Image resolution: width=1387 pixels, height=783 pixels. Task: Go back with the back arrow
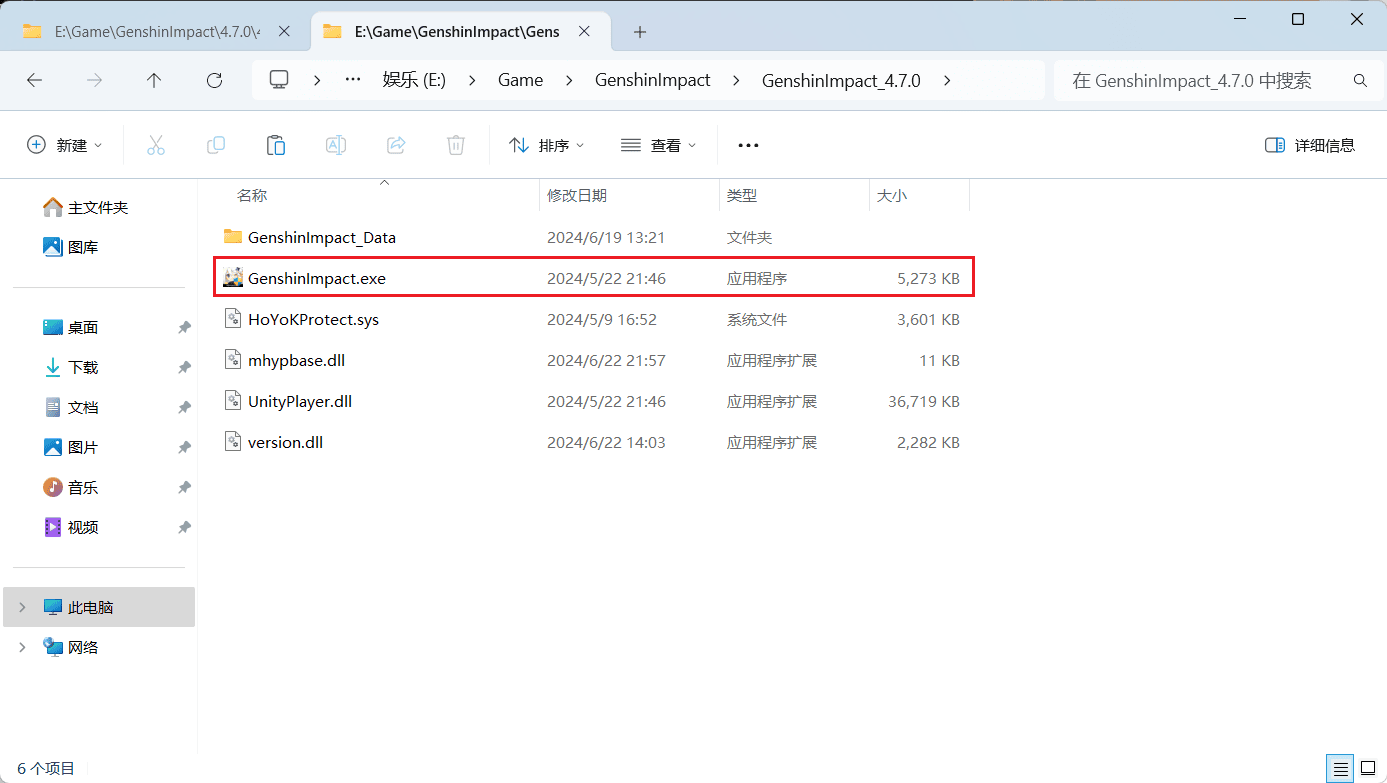[34, 80]
